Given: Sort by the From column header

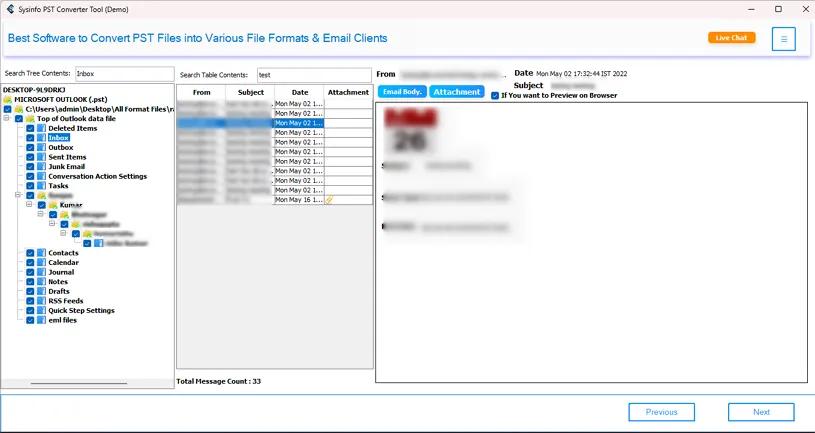Looking at the screenshot, I should click(201, 93).
